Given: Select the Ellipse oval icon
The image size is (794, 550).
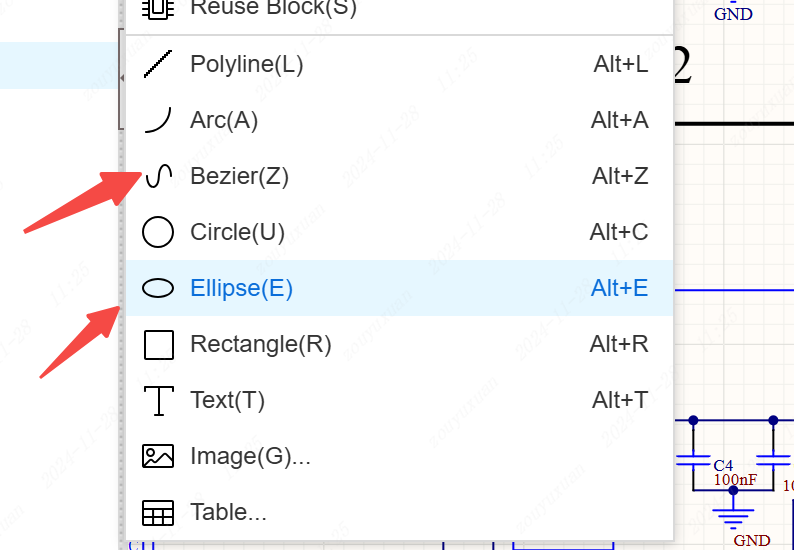Looking at the screenshot, I should [158, 288].
